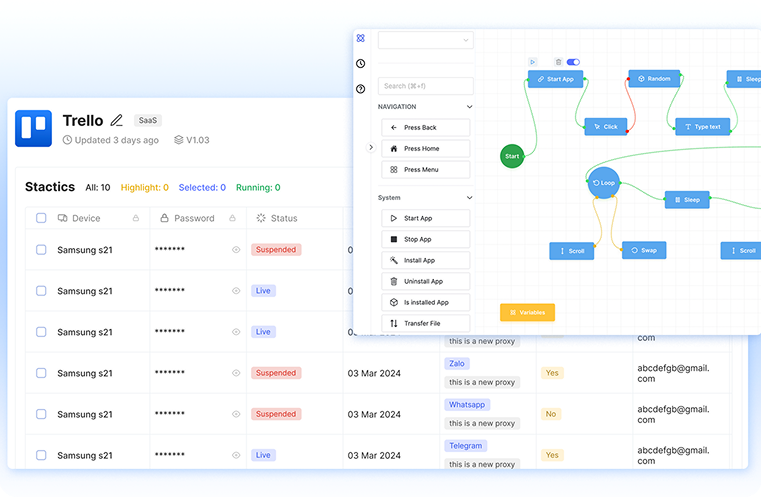Viewport: 761px width, 497px height.
Task: Filter by All: 10
Action: click(98, 187)
